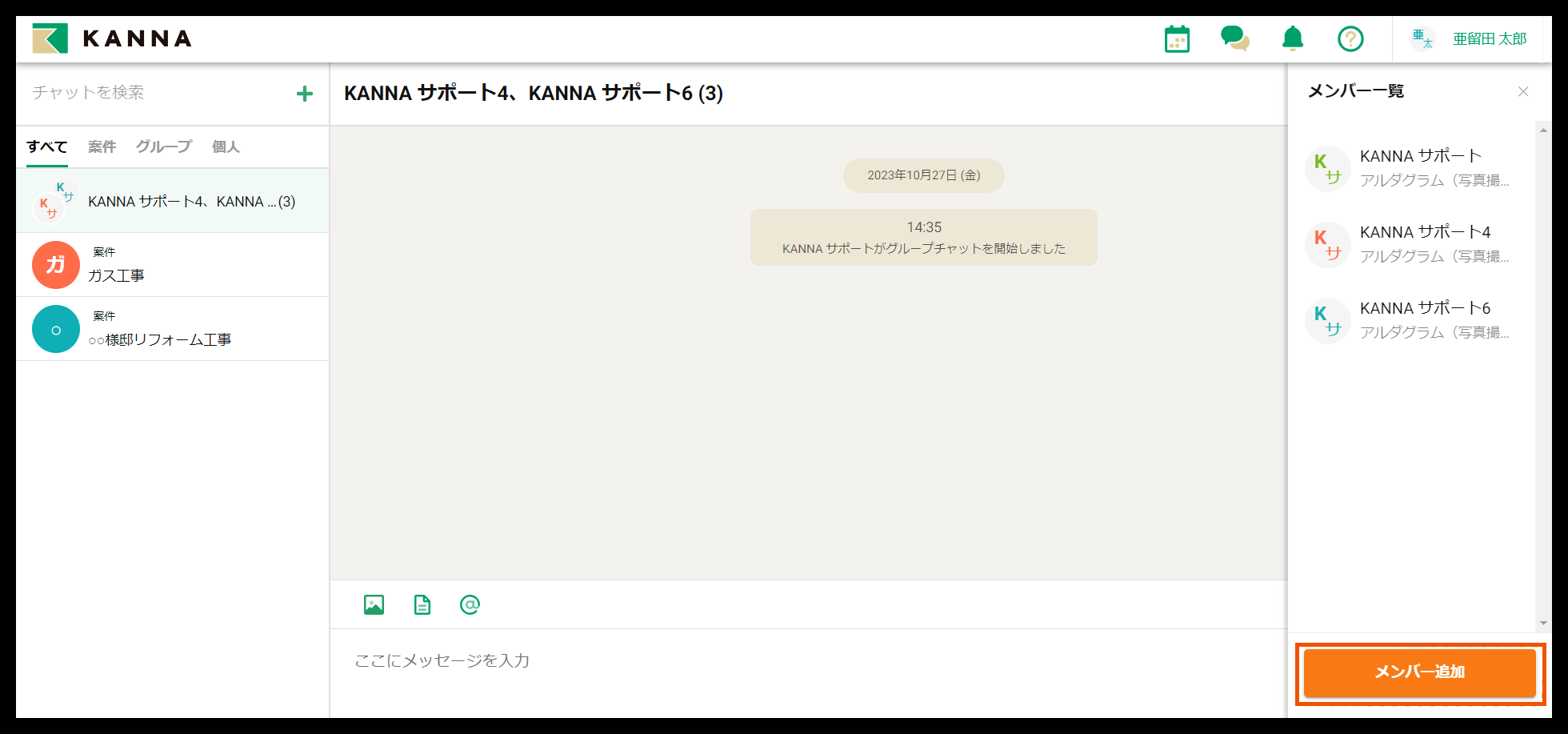Screen dimensions: 1568x734
Task: Open the calendar icon in header
Action: click(x=1177, y=39)
